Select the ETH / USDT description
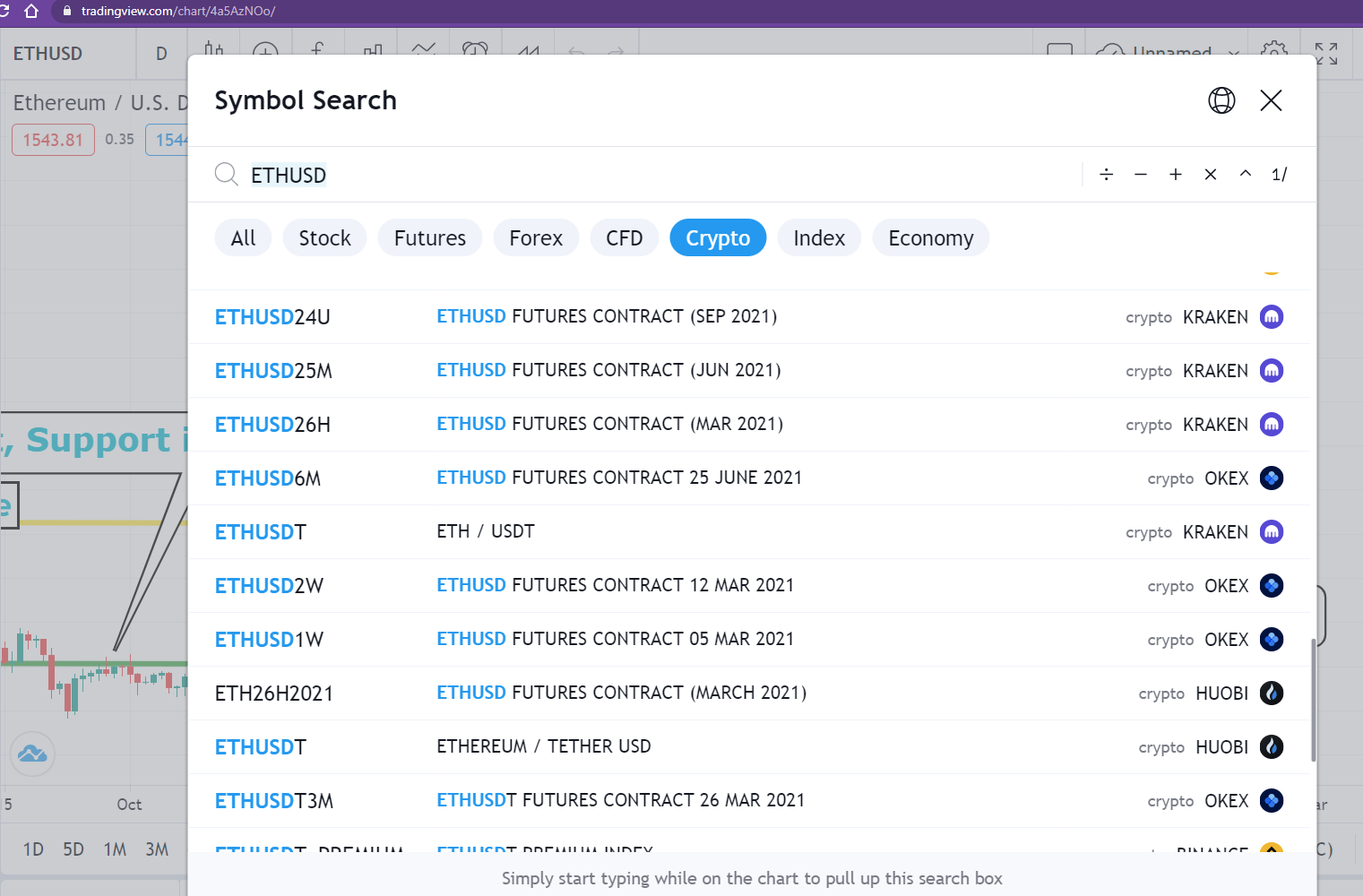 [486, 531]
